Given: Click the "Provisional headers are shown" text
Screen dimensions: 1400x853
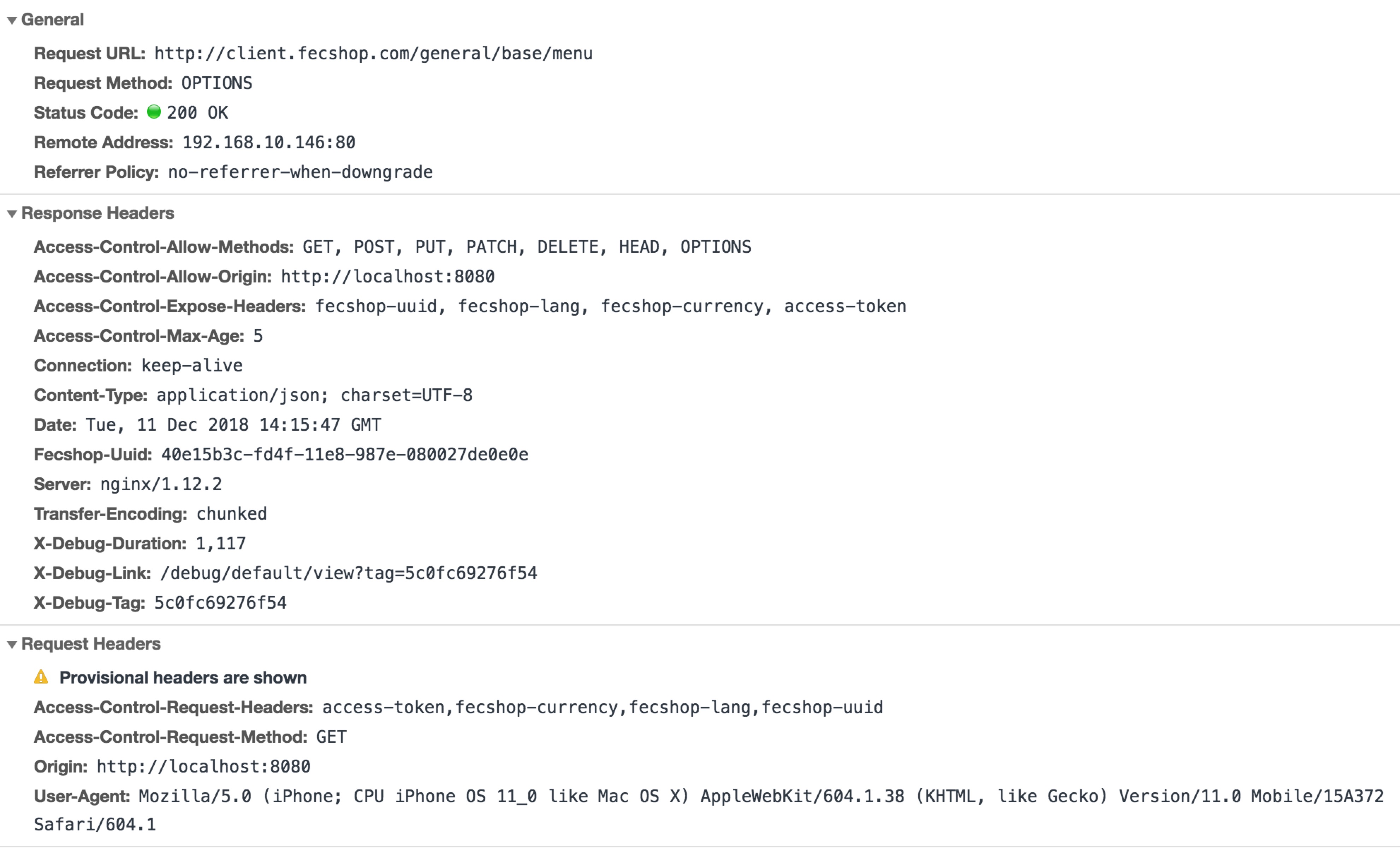Looking at the screenshot, I should pyautogui.click(x=182, y=678).
